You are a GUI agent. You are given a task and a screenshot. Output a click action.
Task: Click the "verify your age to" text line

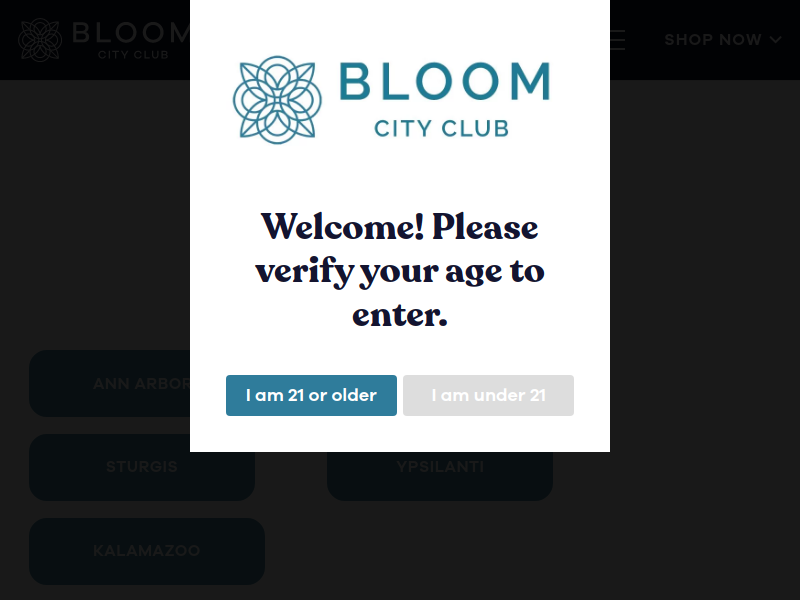tap(399, 272)
